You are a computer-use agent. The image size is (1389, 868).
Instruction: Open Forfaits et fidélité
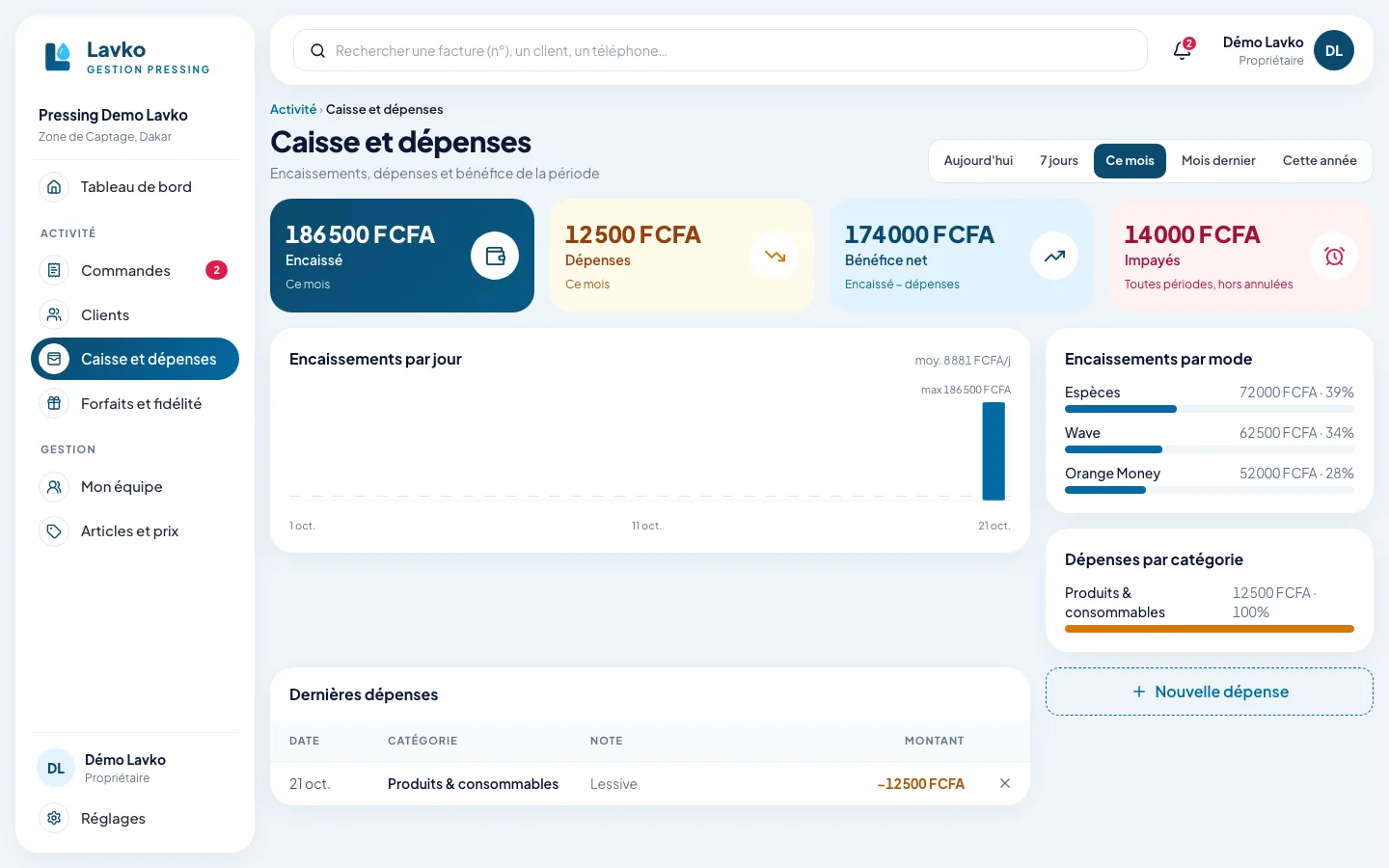135,404
